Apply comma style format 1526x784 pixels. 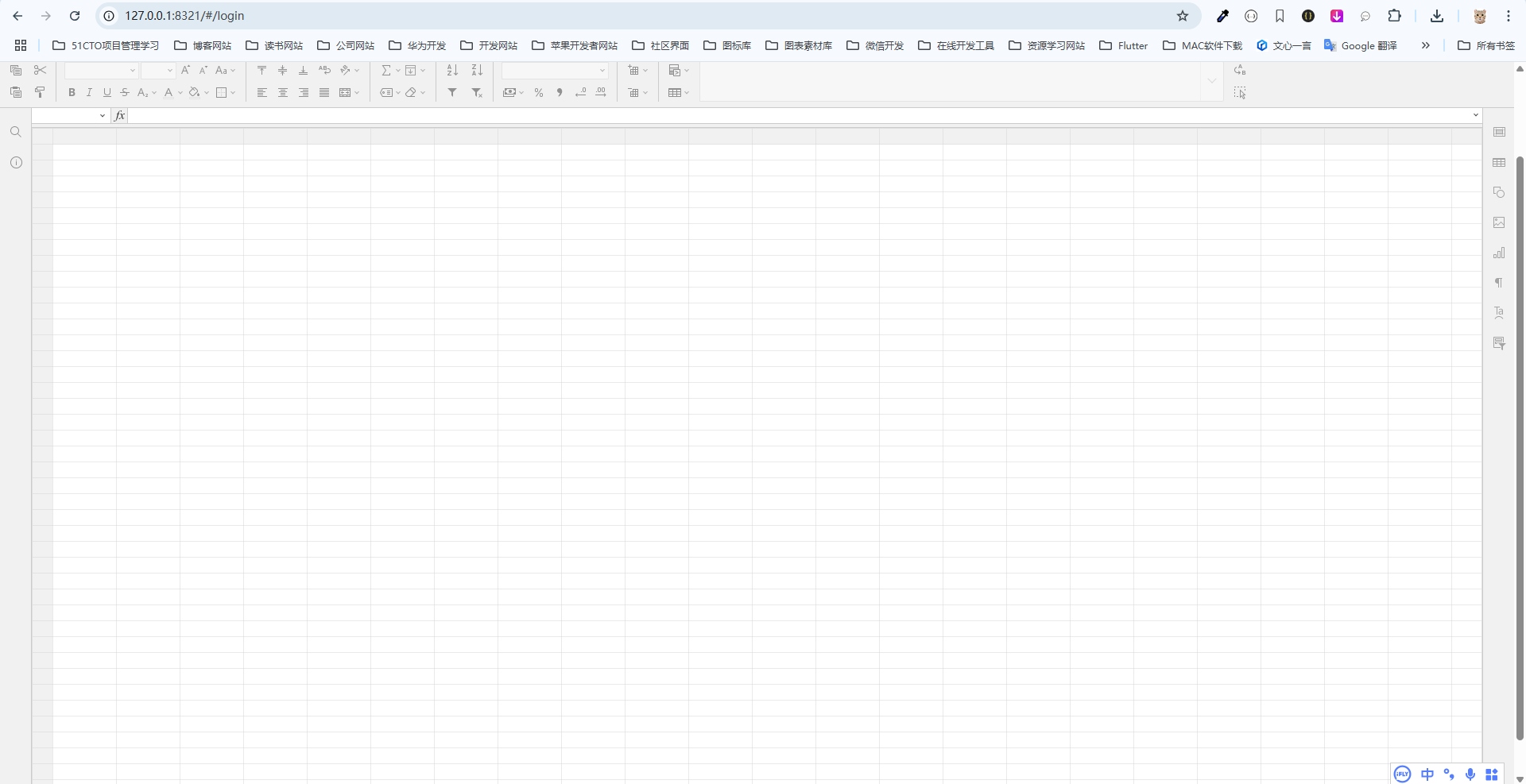tap(560, 93)
